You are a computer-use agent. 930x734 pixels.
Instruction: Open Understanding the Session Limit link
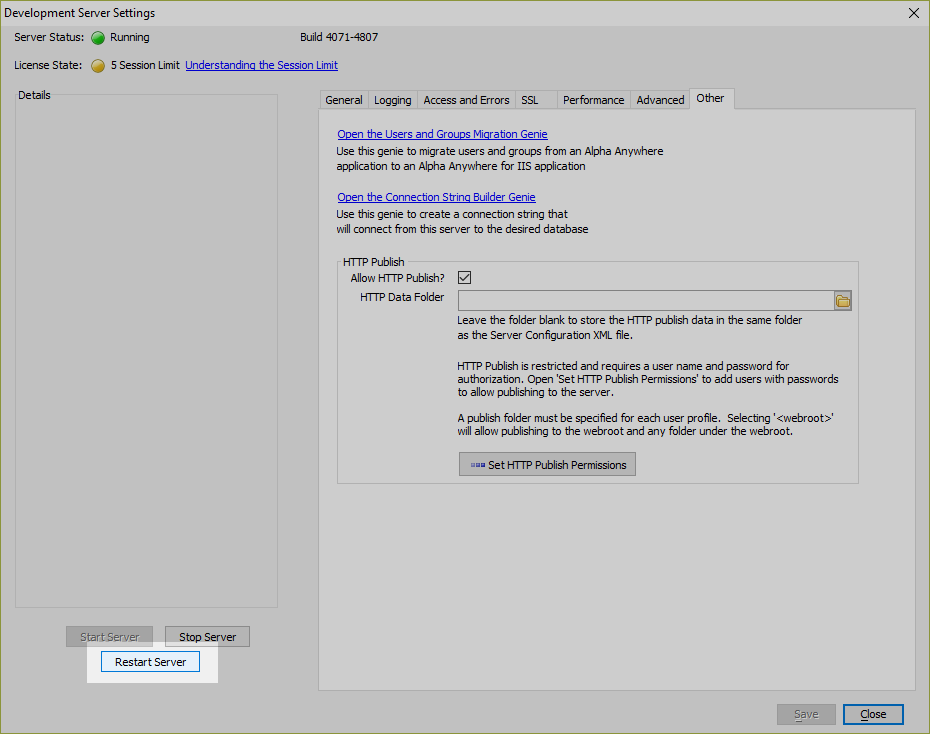262,65
